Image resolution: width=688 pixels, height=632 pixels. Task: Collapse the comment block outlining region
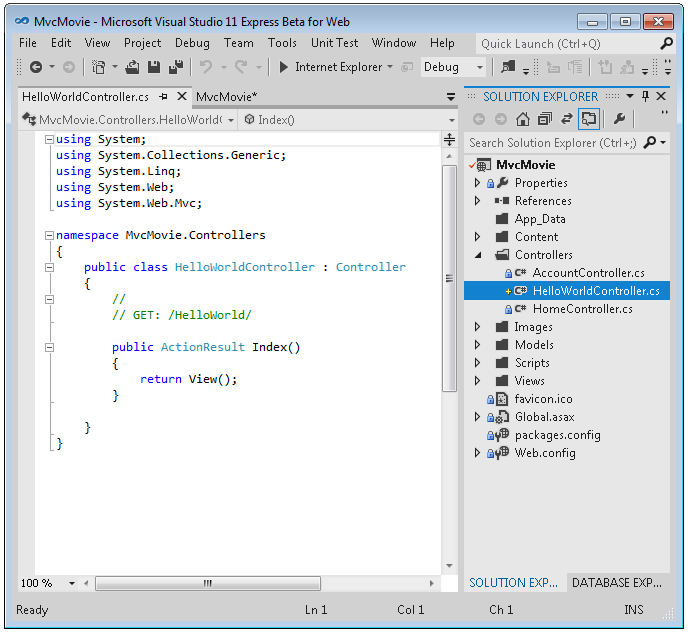[49, 299]
